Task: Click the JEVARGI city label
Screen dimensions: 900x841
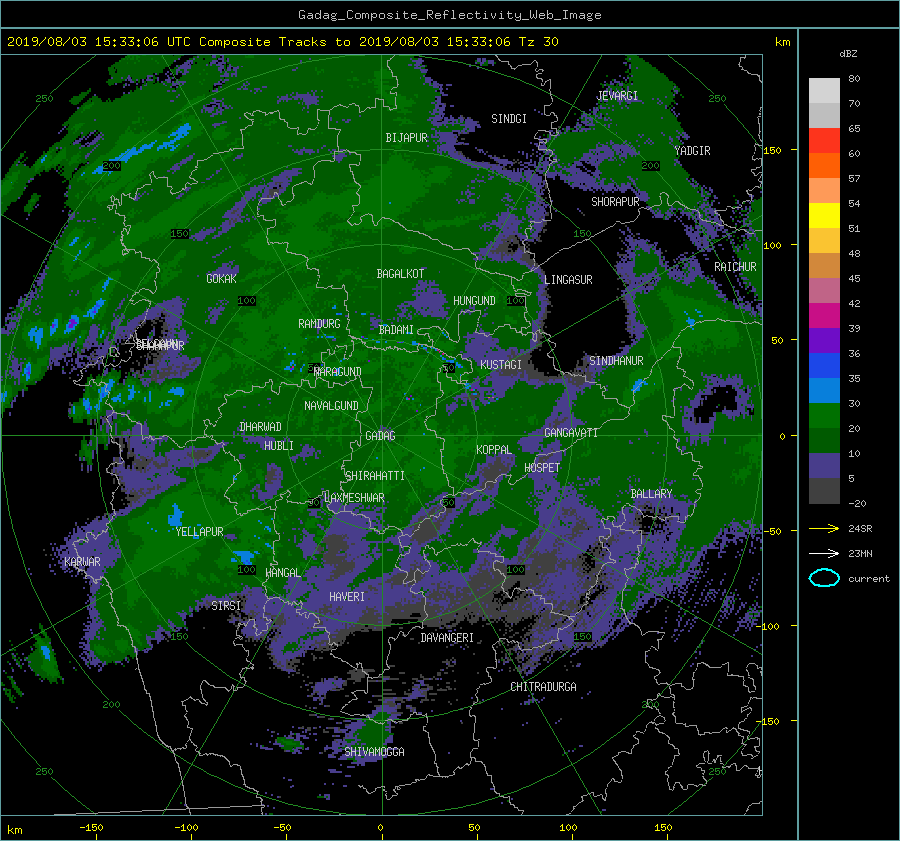Action: 617,96
